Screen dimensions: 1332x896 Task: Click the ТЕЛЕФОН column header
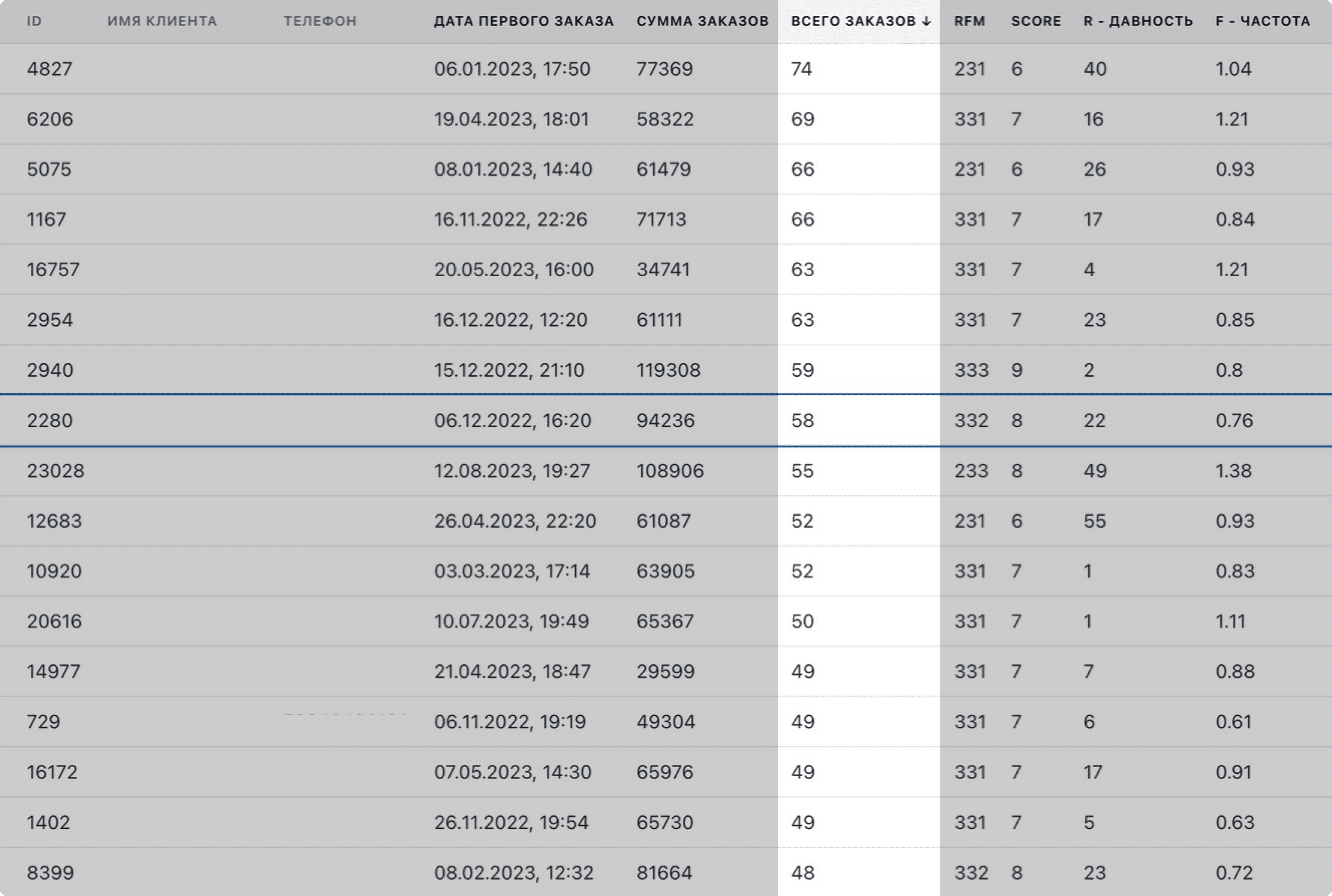(320, 22)
